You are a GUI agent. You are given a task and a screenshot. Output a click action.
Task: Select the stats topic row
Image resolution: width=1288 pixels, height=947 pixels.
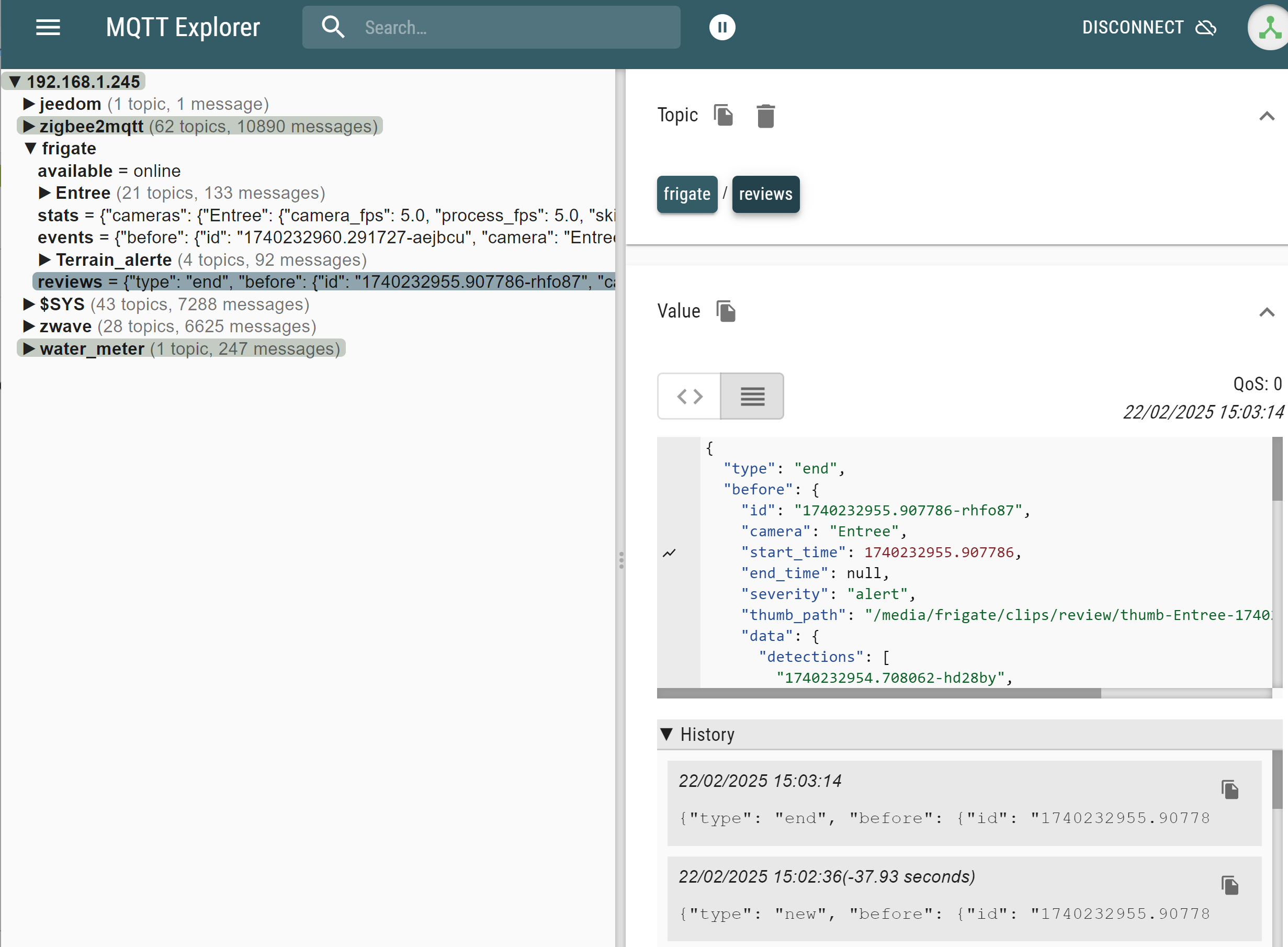click(325, 216)
